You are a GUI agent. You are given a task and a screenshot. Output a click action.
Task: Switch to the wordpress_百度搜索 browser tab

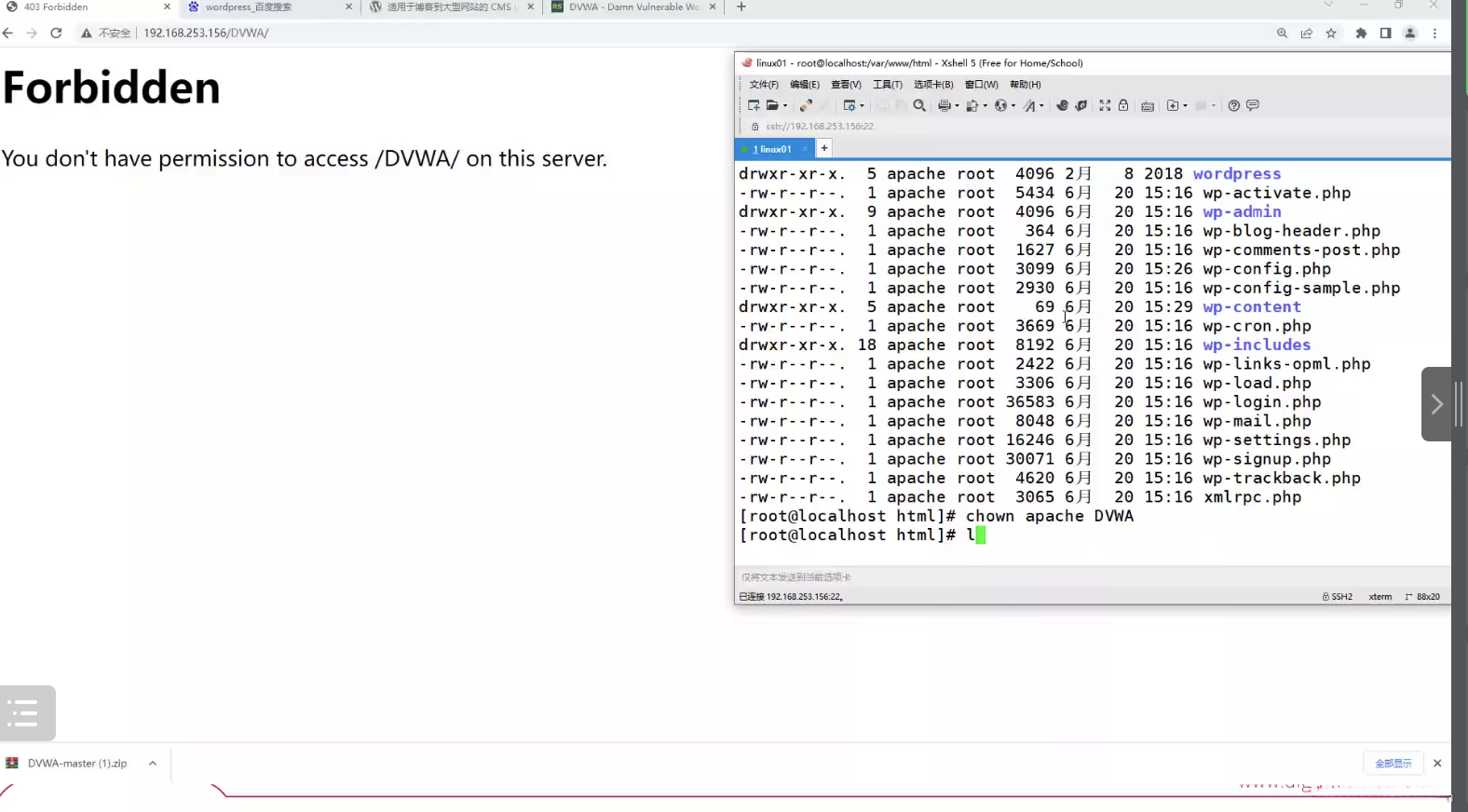tap(270, 7)
